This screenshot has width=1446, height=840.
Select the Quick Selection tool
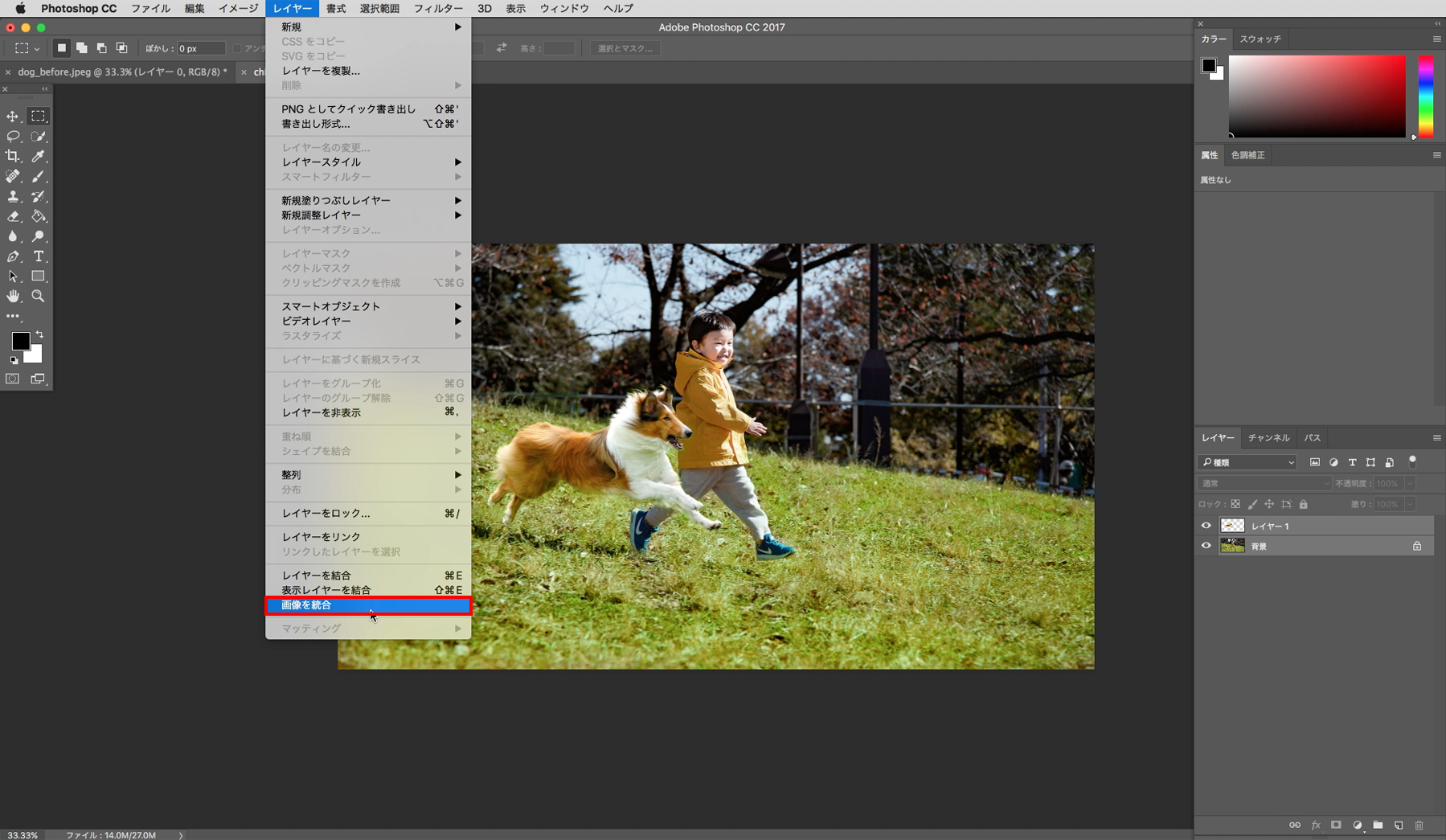pyautogui.click(x=38, y=137)
